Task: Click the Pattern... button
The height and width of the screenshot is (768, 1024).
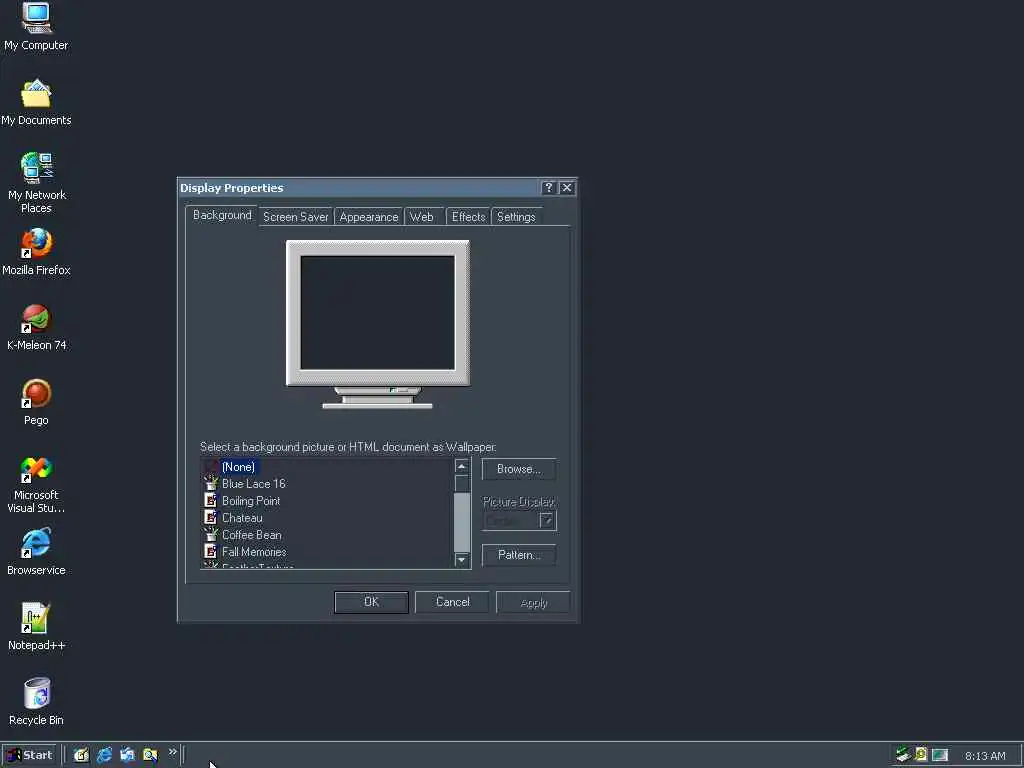Action: click(519, 555)
